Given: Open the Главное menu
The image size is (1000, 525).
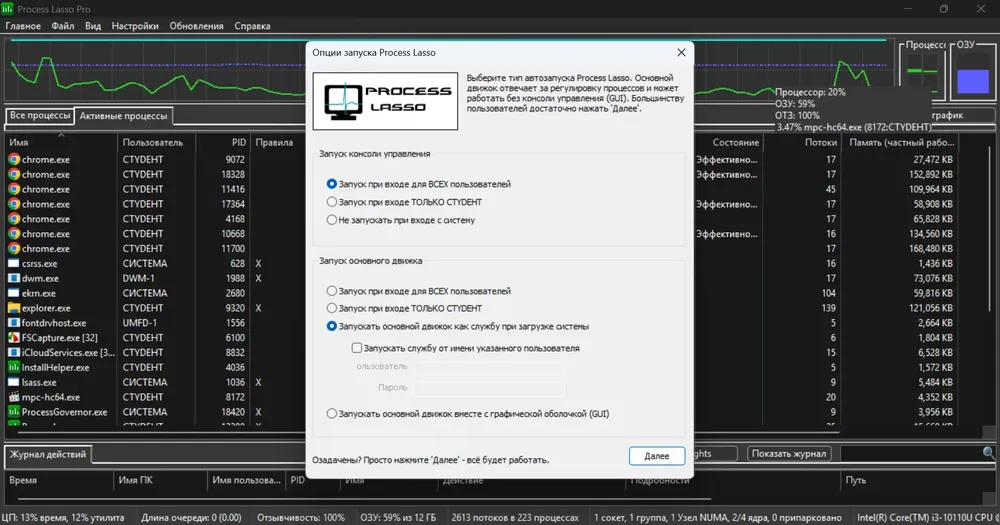Looking at the screenshot, I should pos(23,26).
